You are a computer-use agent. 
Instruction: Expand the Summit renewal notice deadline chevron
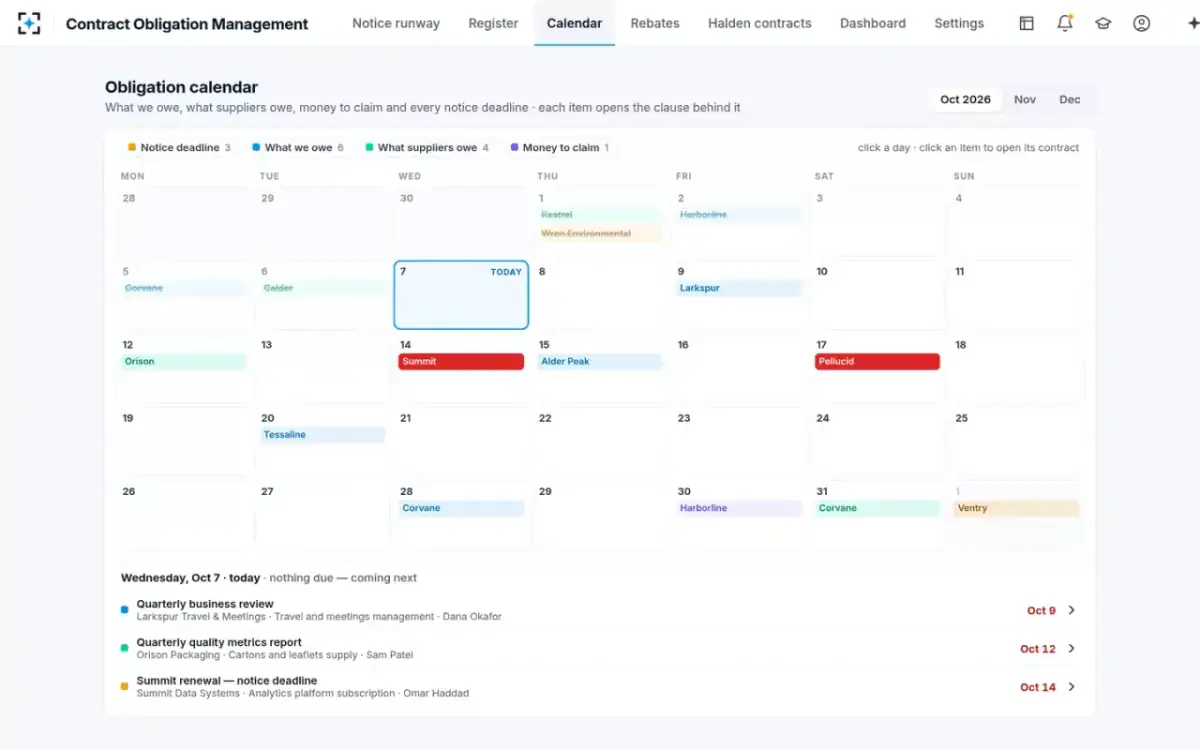tap(1071, 687)
